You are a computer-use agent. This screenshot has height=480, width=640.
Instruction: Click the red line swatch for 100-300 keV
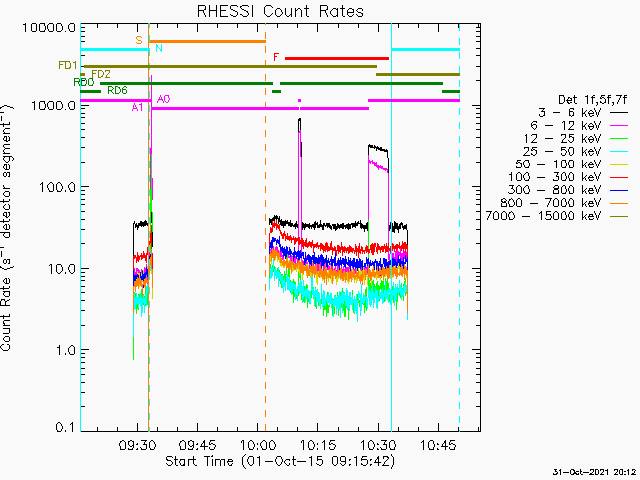[x=619, y=178]
